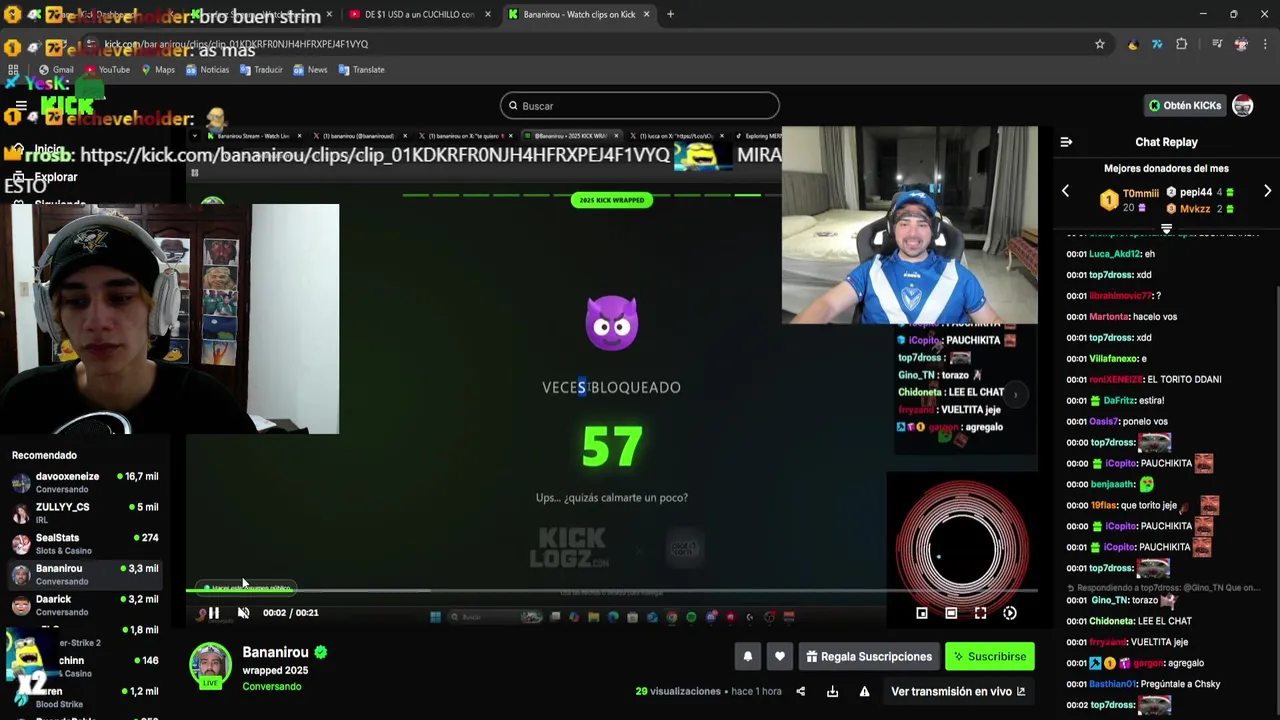Expand the top donors leaderboard chevron

[x=1166, y=229]
